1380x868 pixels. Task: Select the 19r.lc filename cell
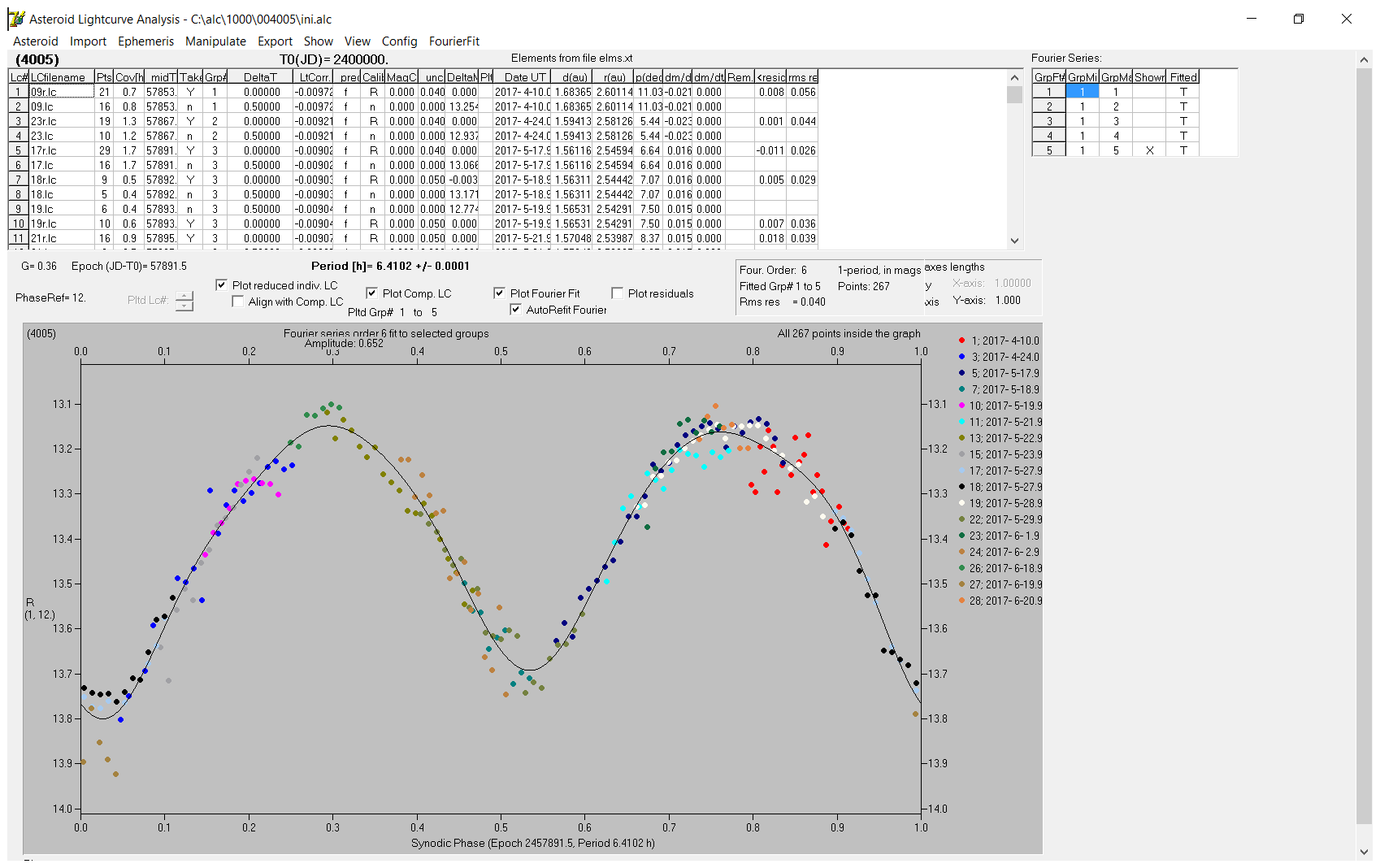pyautogui.click(x=62, y=224)
